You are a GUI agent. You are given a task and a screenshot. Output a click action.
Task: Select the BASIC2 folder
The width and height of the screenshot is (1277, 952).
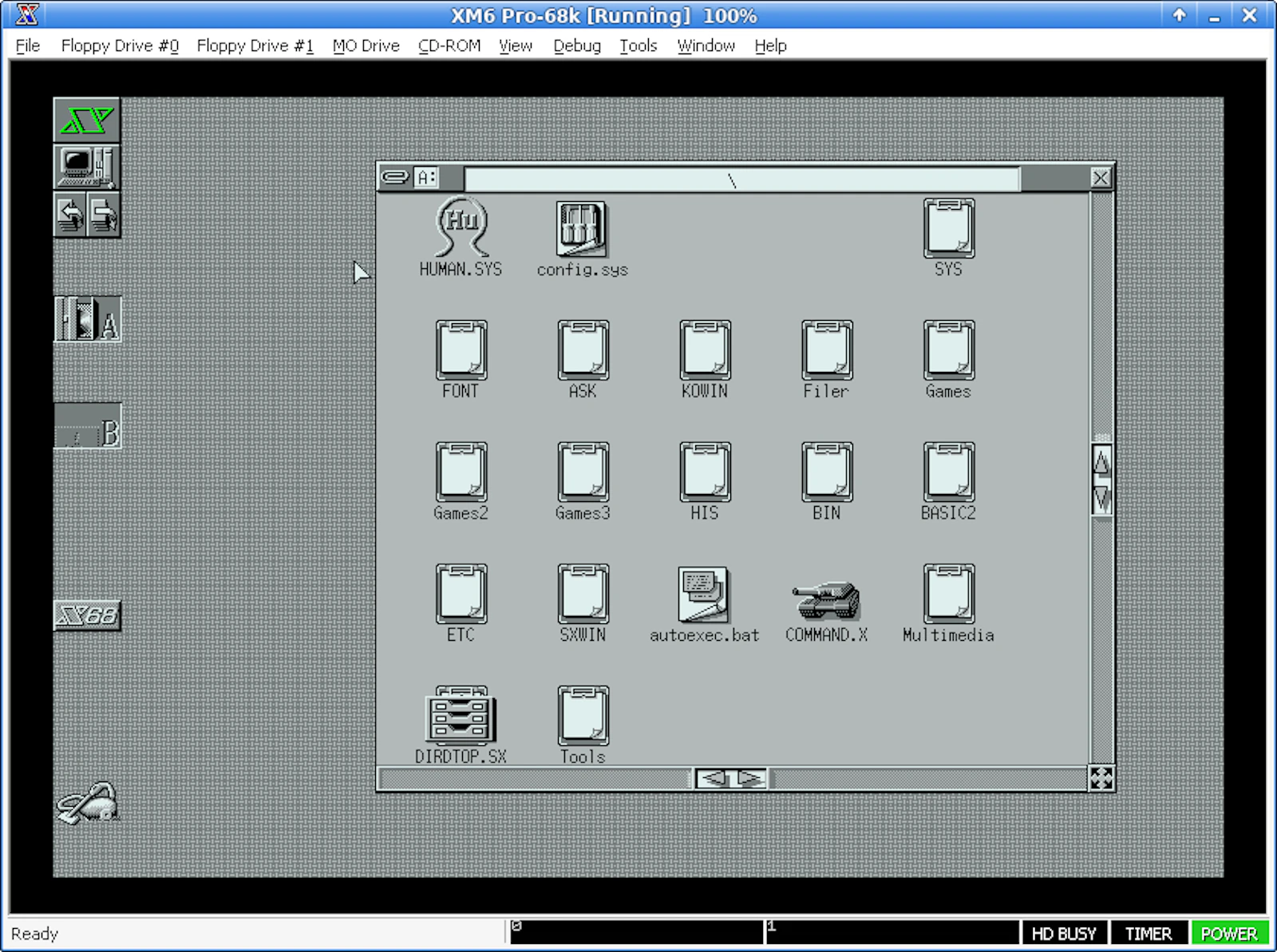(948, 472)
